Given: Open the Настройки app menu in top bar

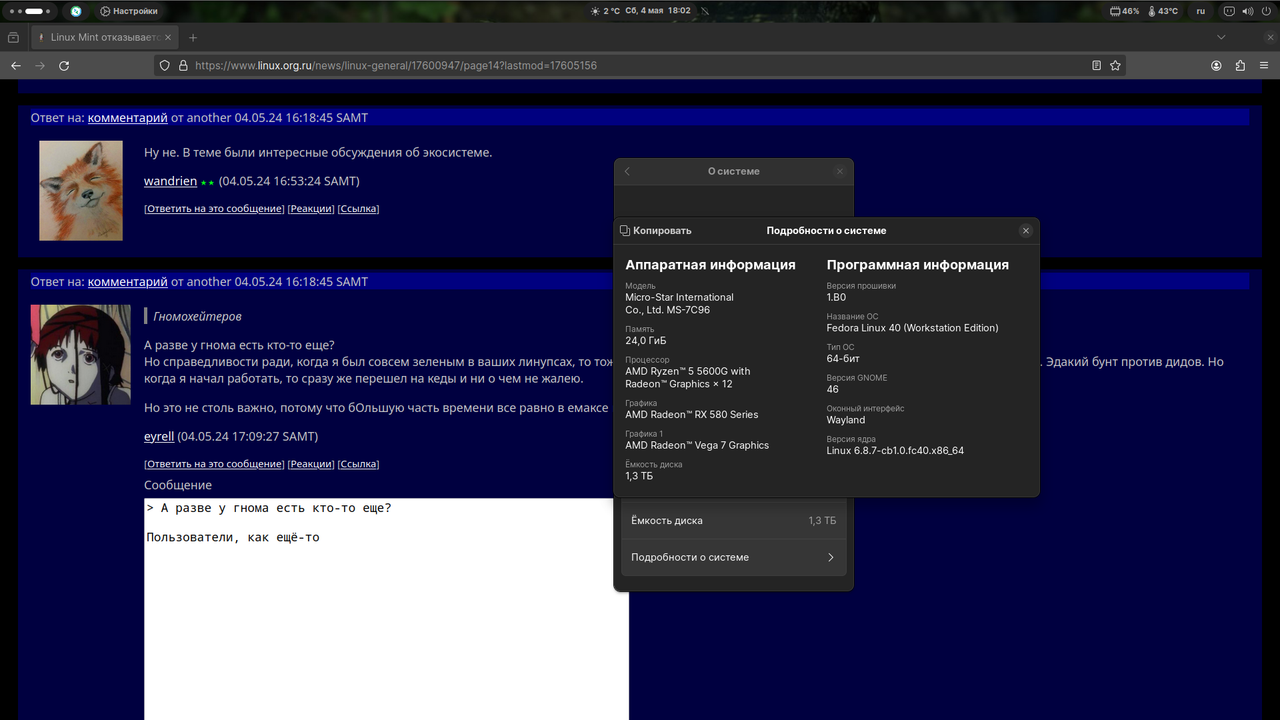Looking at the screenshot, I should [x=129, y=11].
